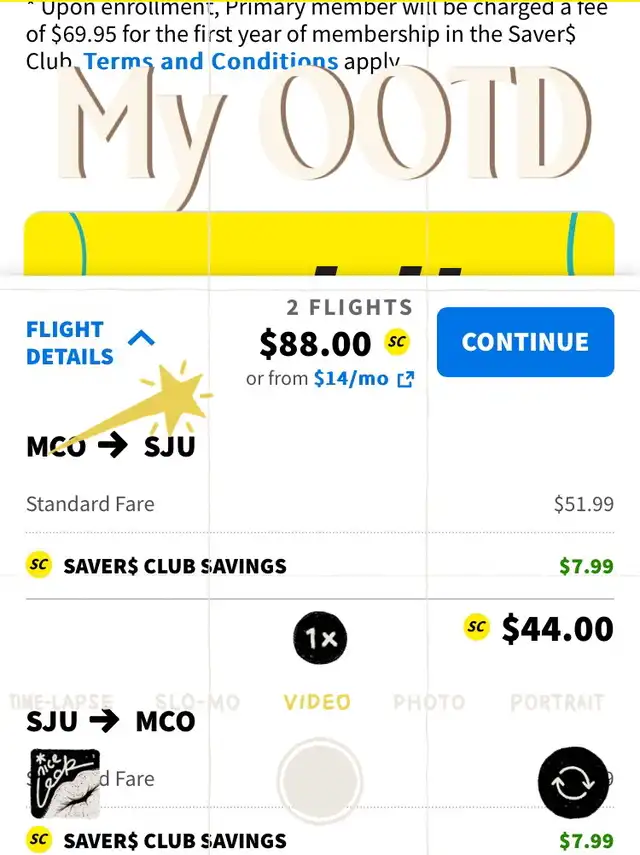Image resolution: width=640 pixels, height=855 pixels.
Task: Click the external link icon beside $14/mo
Action: point(406,379)
